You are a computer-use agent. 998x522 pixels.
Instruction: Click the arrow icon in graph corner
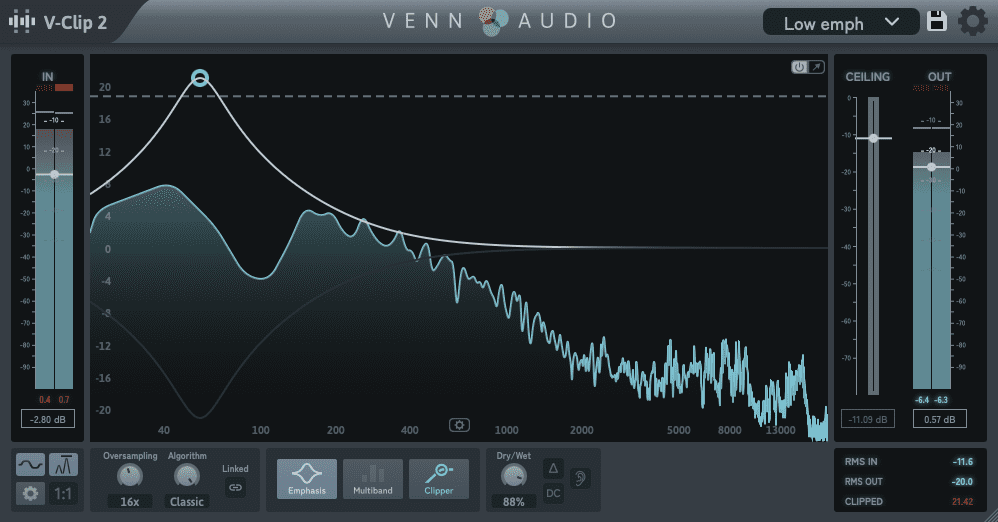pyautogui.click(x=817, y=67)
